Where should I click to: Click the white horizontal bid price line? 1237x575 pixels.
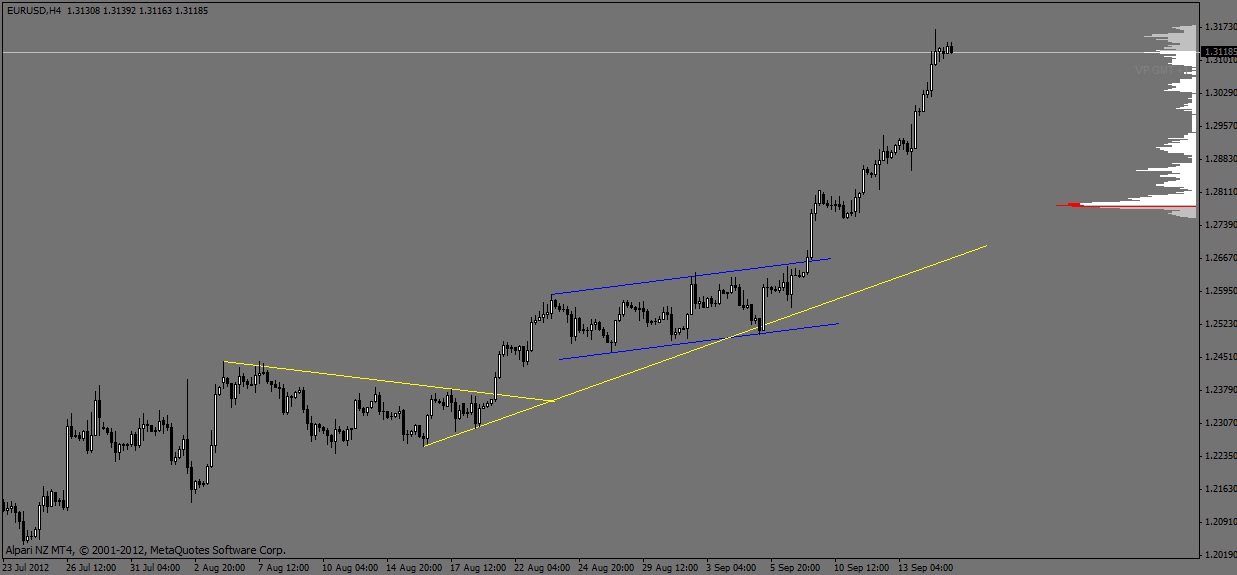(600, 52)
